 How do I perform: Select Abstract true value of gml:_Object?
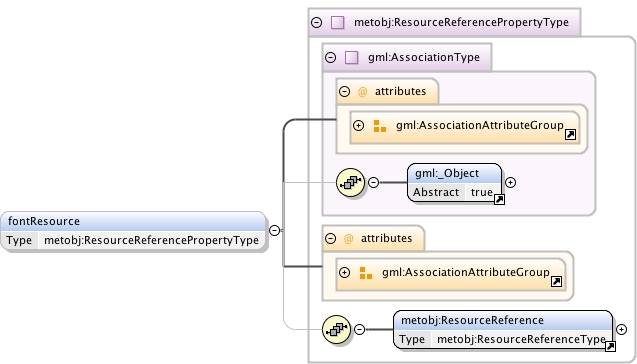pos(481,192)
